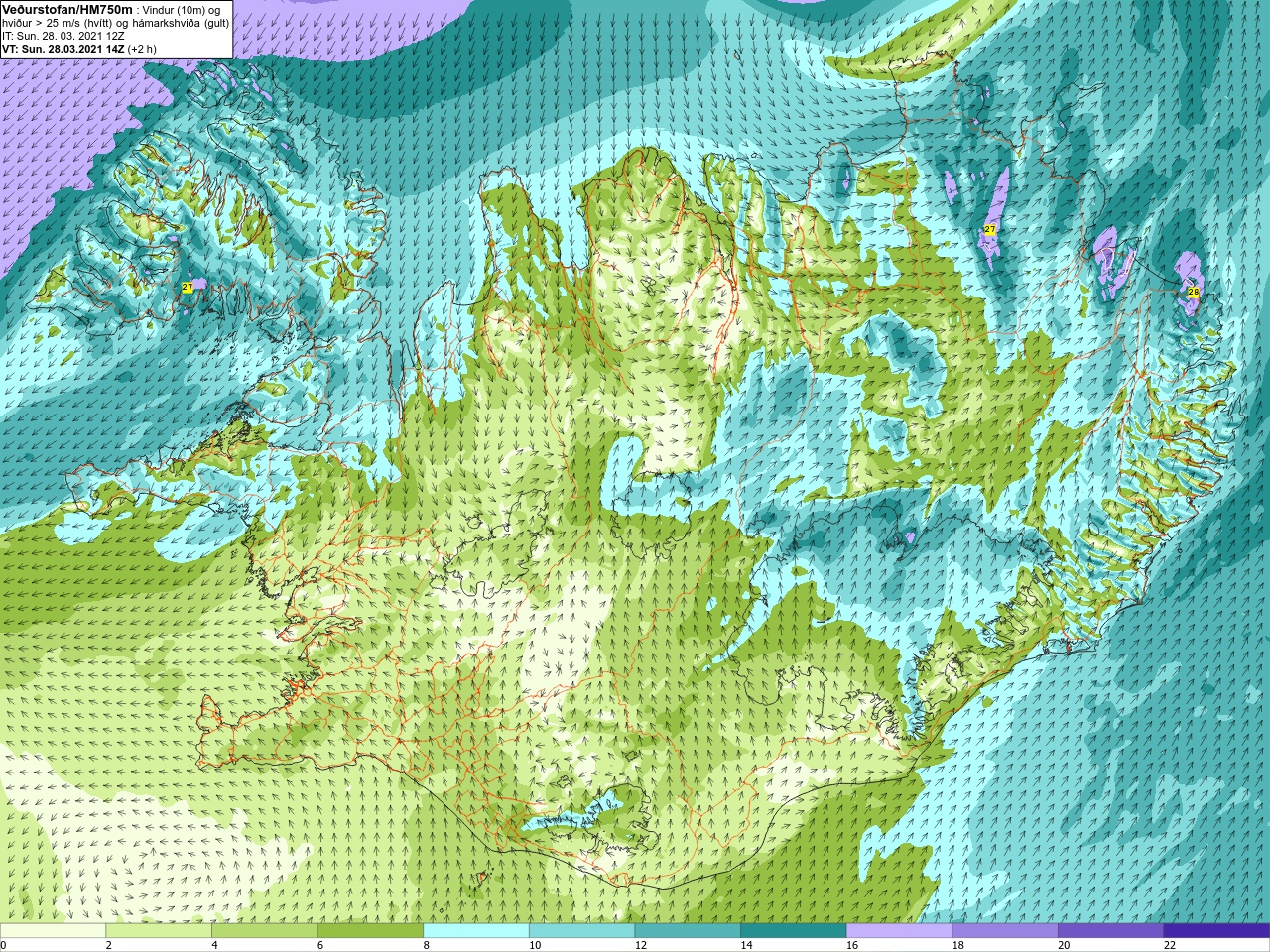
Task: Click the legend scale number "4"
Action: click(214, 945)
